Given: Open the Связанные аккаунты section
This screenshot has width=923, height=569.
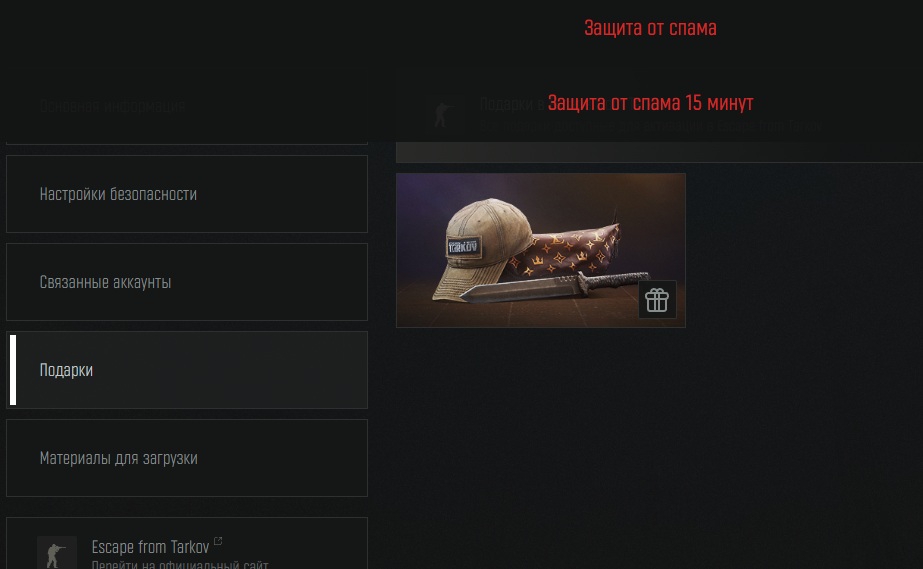Looking at the screenshot, I should point(187,282).
